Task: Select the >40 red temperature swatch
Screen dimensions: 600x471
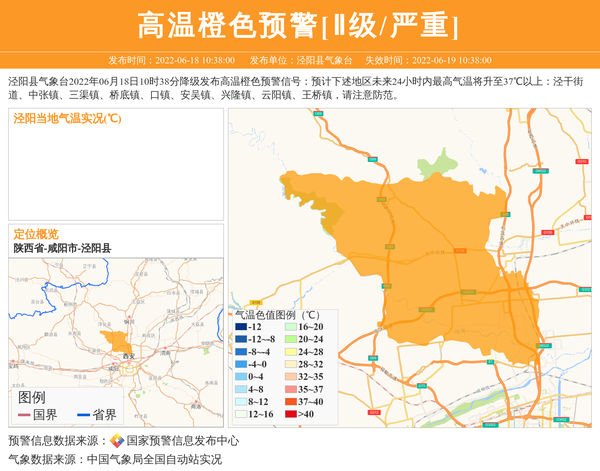Action: coord(290,414)
